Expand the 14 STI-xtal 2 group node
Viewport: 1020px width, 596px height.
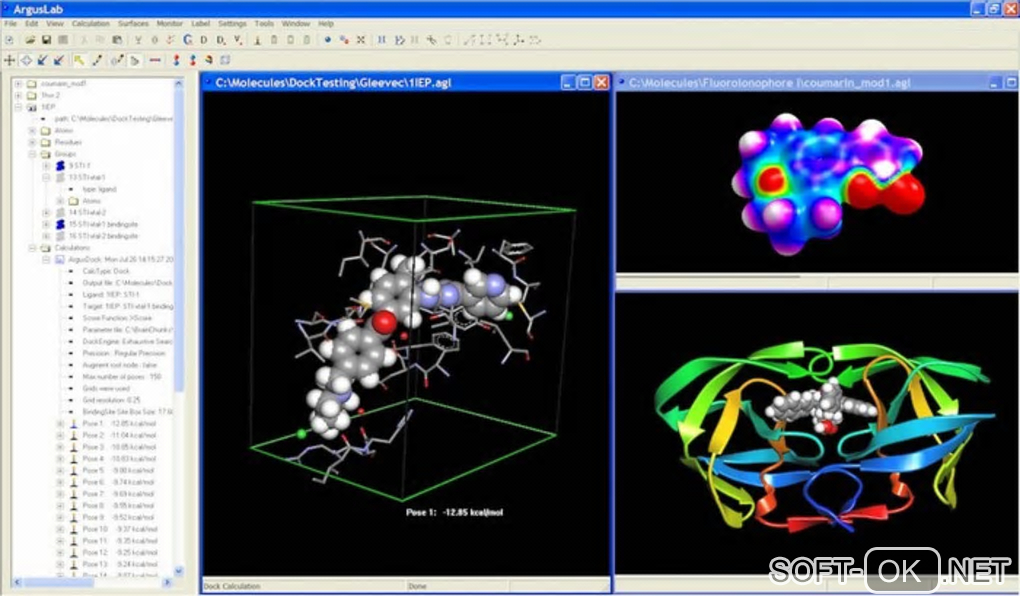tap(46, 213)
